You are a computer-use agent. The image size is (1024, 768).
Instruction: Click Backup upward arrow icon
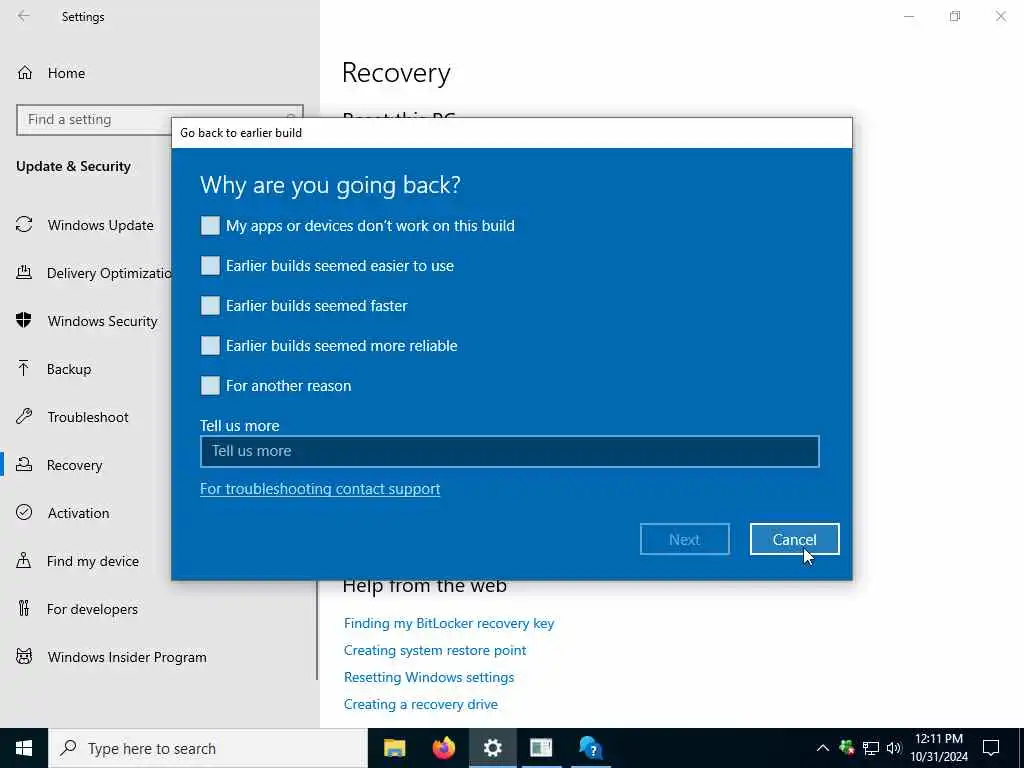(x=24, y=368)
